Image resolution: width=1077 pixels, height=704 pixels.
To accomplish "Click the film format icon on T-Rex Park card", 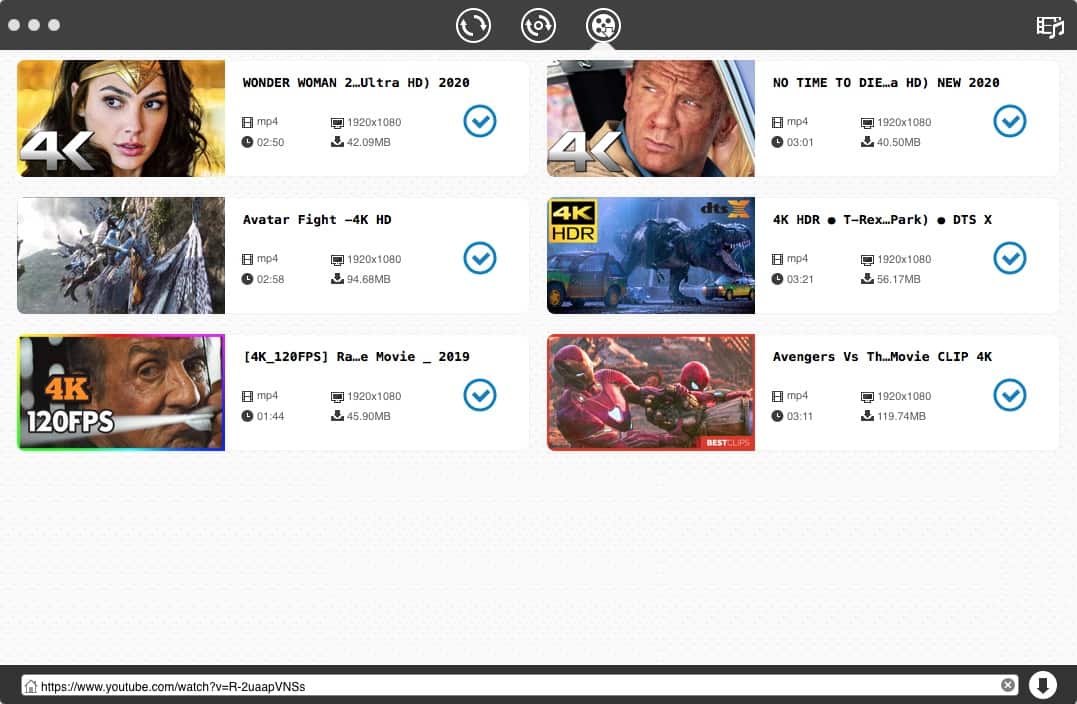I will [x=777, y=259].
